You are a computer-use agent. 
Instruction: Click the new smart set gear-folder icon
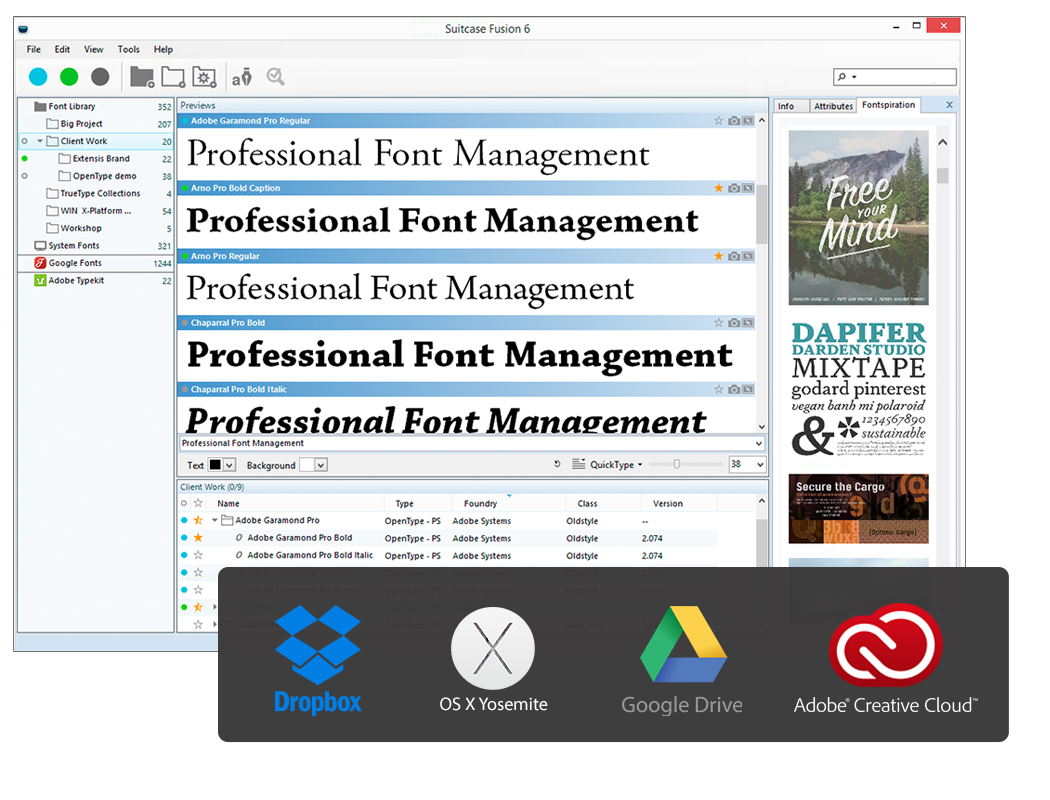click(204, 77)
